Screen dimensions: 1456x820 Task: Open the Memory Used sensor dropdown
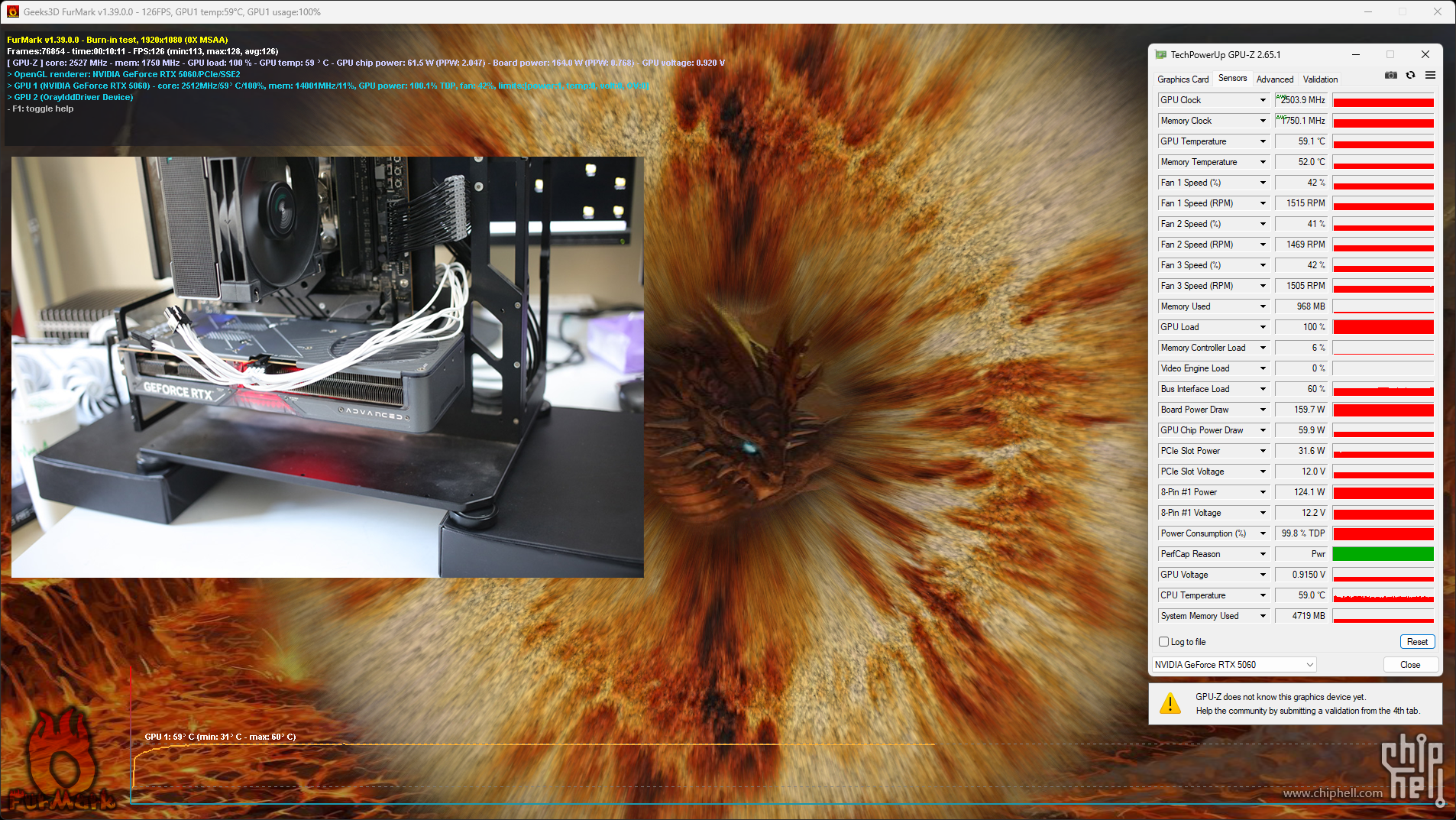(x=1263, y=306)
